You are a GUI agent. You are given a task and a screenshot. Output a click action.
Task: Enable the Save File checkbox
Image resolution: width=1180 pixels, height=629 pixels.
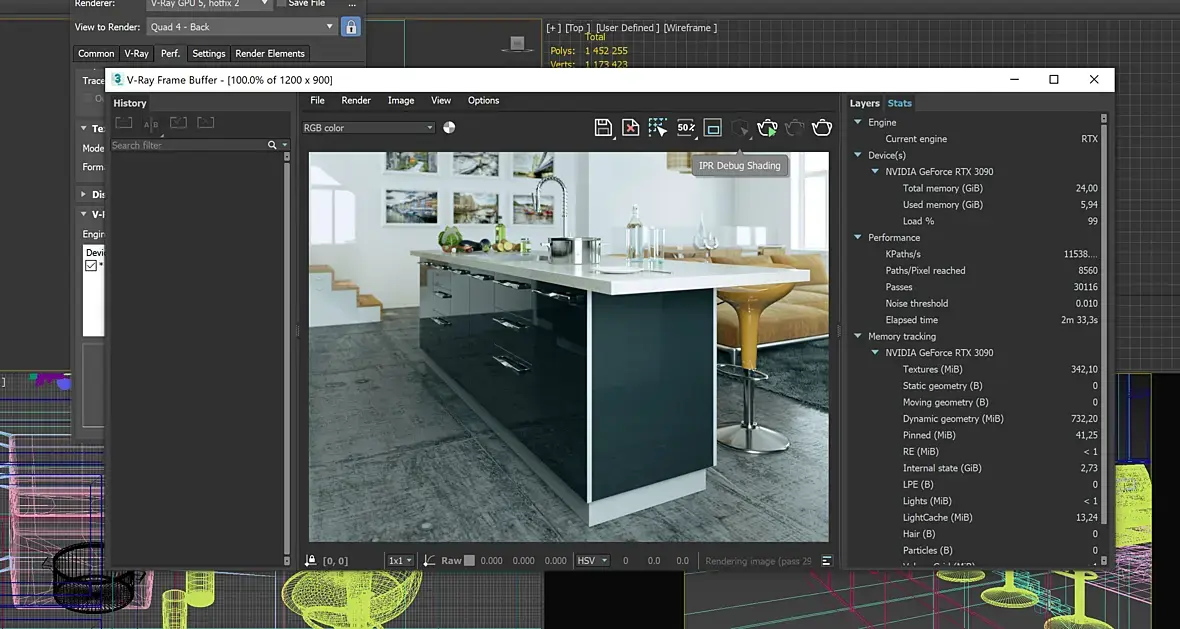click(x=281, y=3)
